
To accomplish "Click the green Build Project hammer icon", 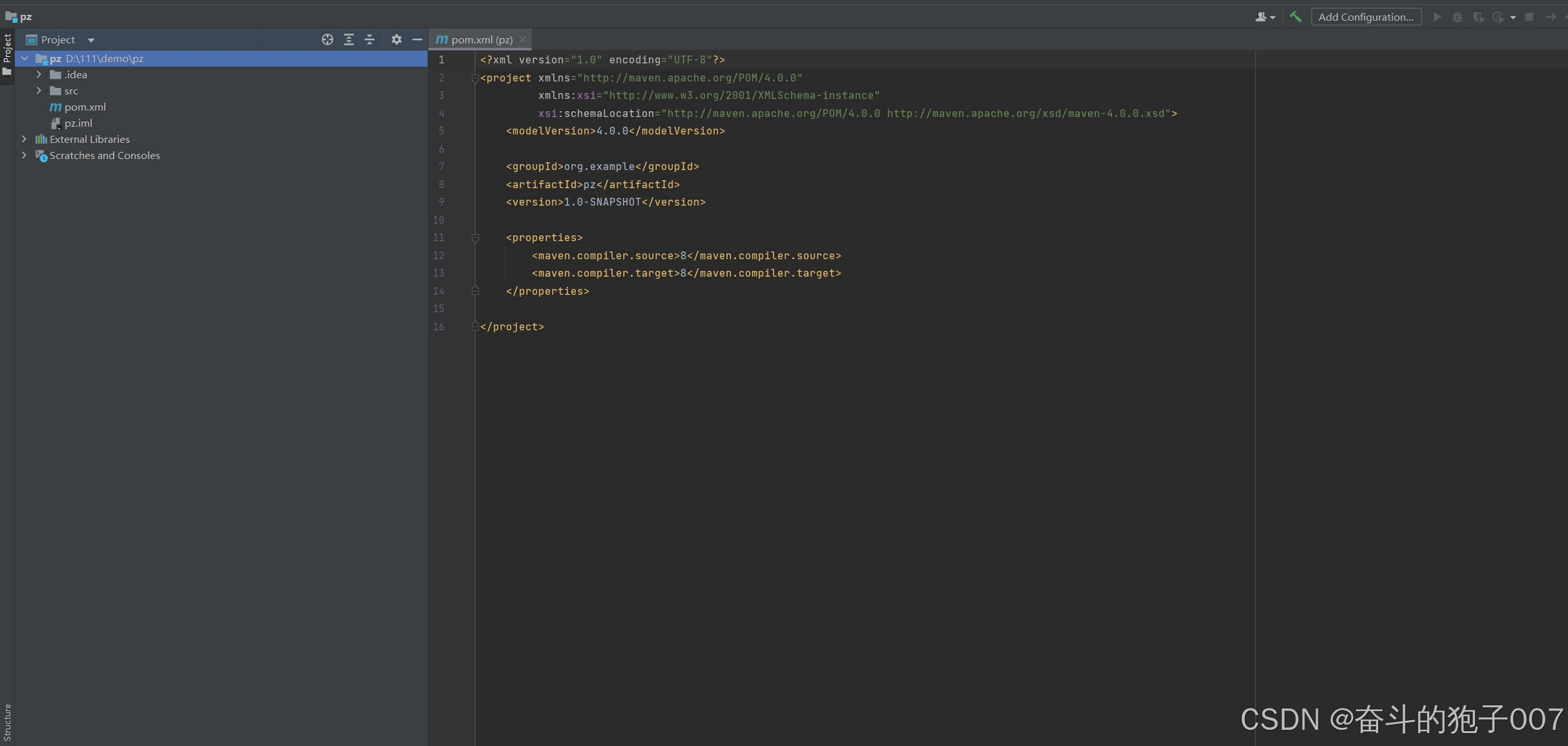I will click(x=1295, y=17).
